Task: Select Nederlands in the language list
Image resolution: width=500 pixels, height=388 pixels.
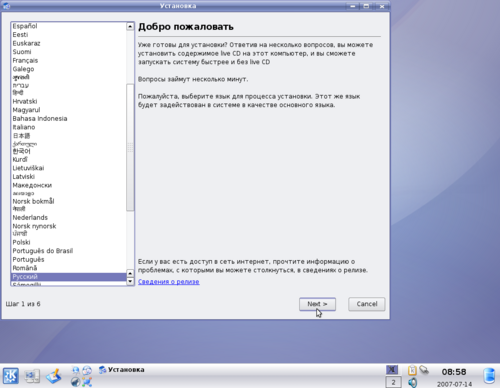Action: point(69,218)
